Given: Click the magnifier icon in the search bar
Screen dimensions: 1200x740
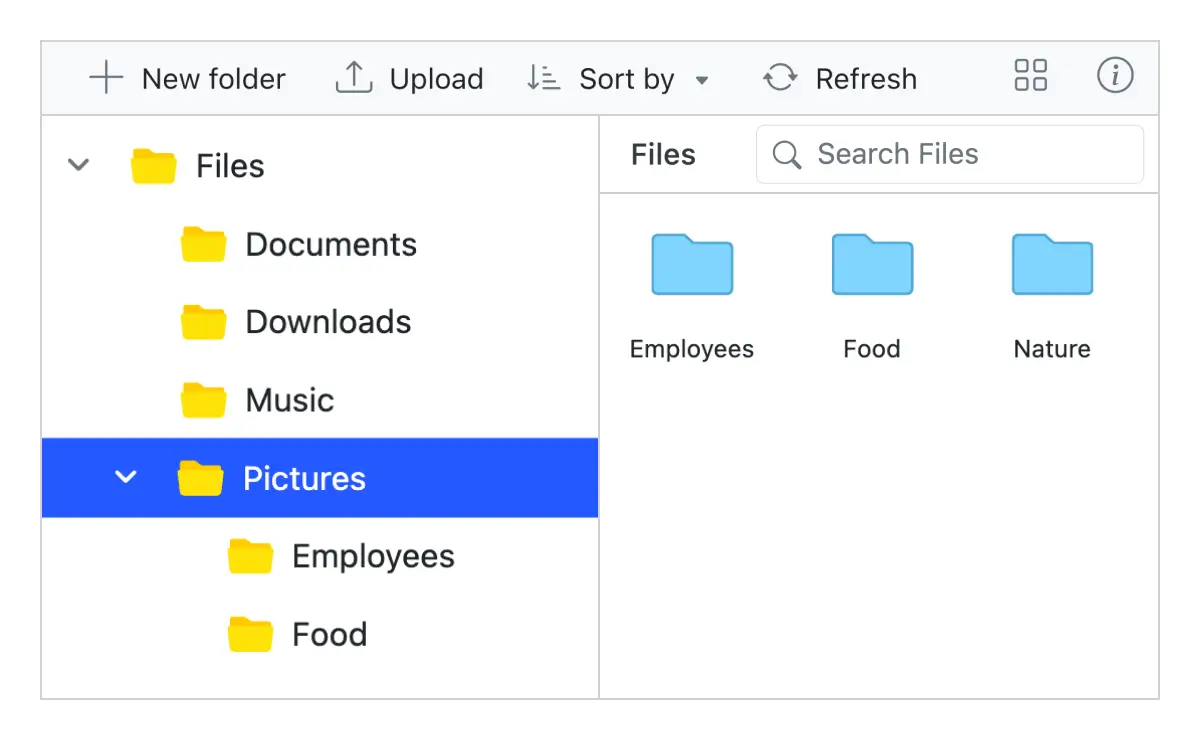Looking at the screenshot, I should [x=786, y=154].
